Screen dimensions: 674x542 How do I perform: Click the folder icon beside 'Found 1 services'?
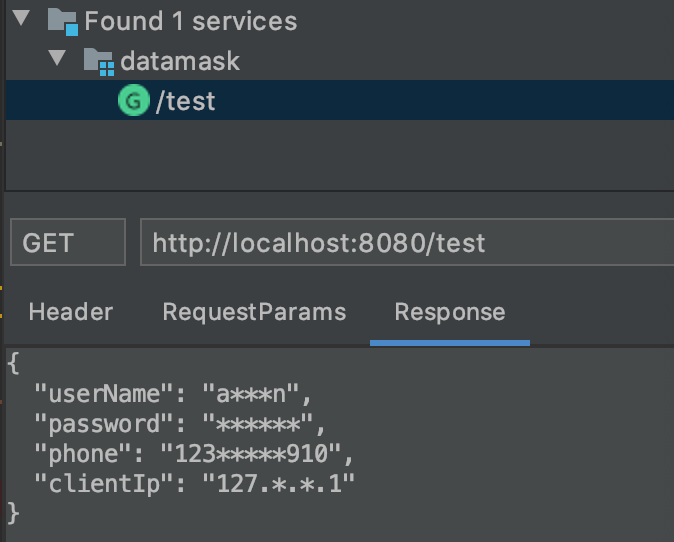[62, 21]
